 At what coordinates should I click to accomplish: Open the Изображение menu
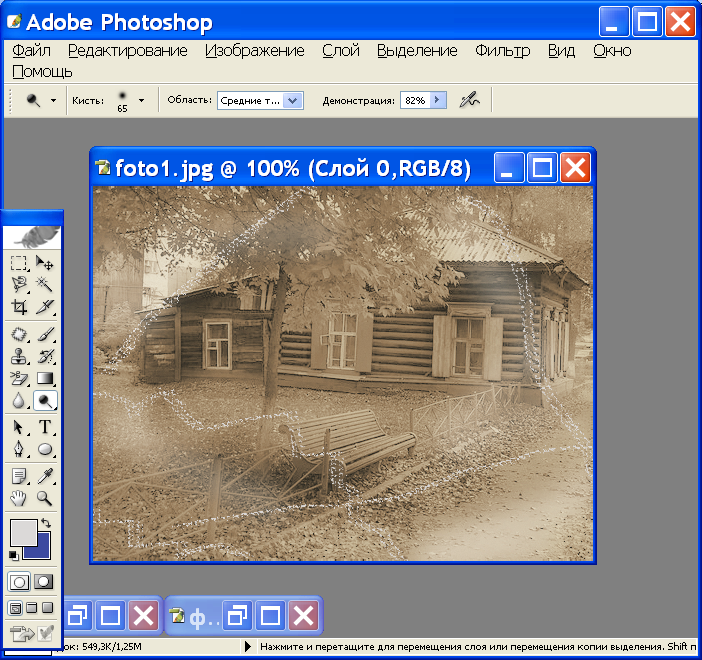pos(255,51)
